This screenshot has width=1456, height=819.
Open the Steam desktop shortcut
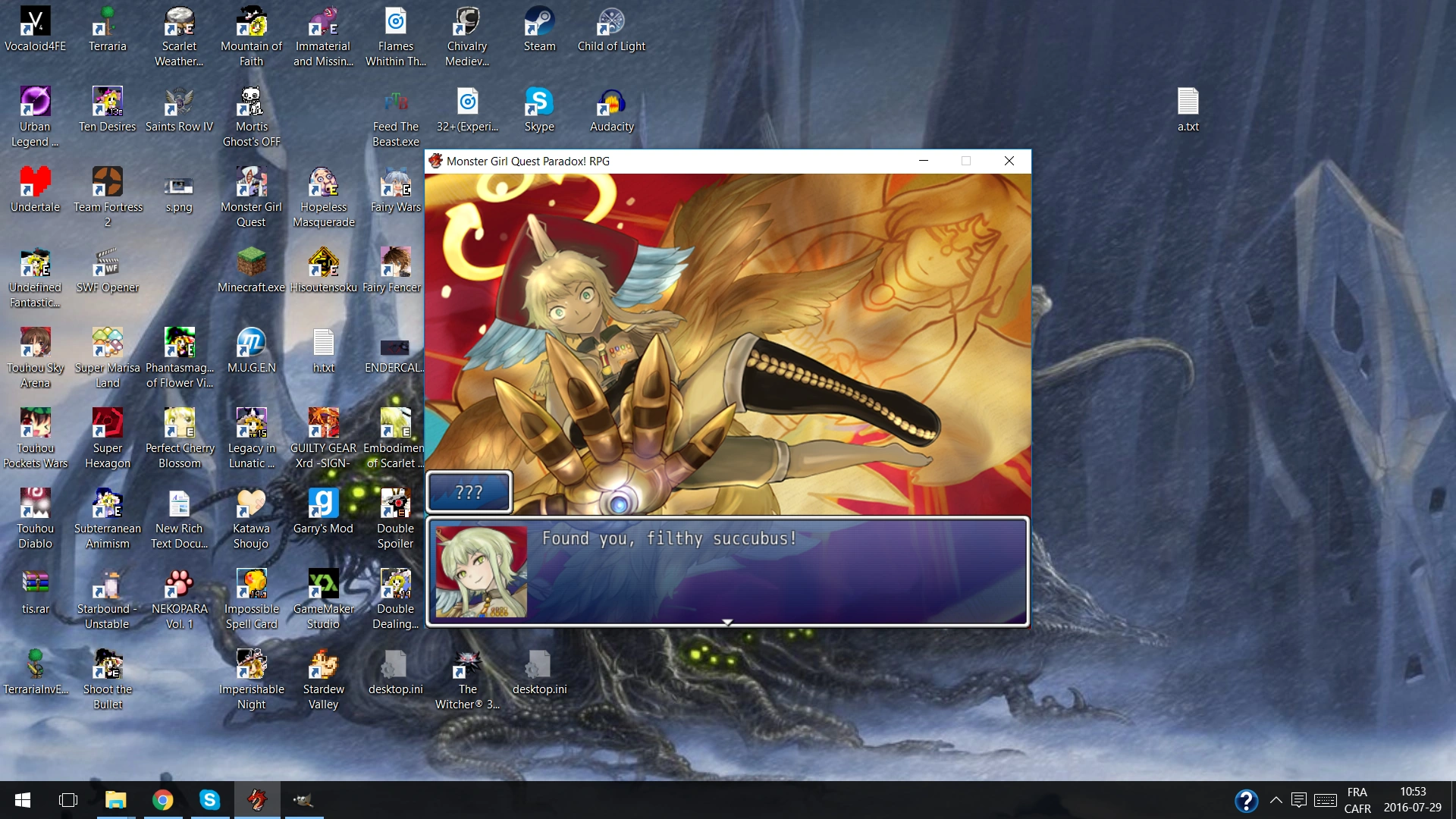point(539,23)
